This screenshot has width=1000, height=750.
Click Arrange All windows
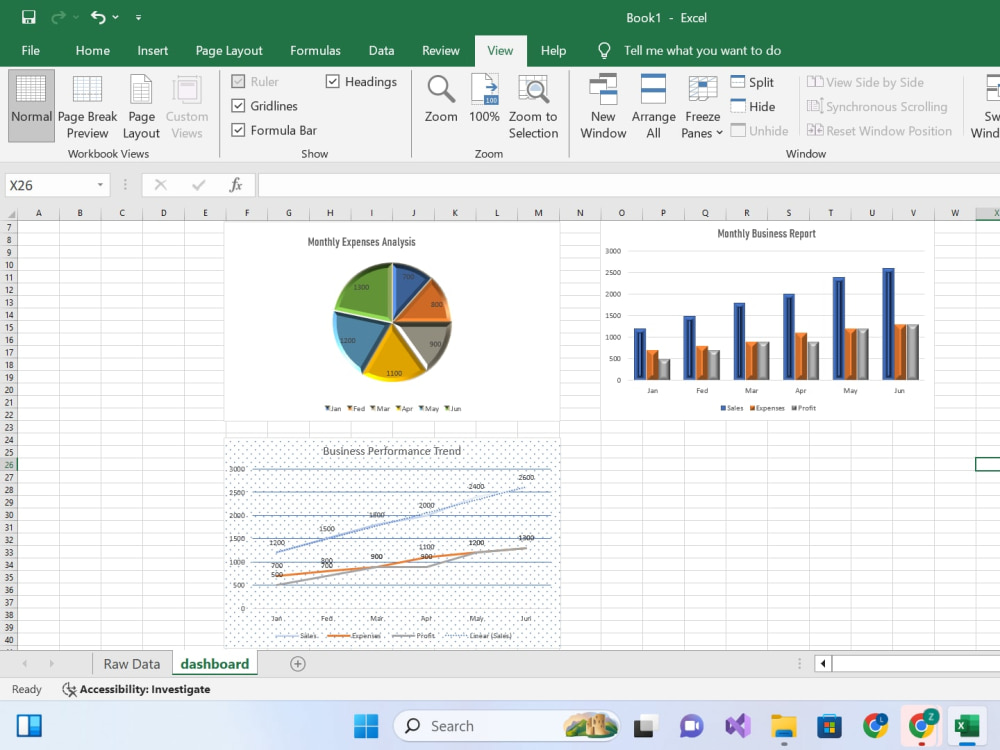pos(653,105)
